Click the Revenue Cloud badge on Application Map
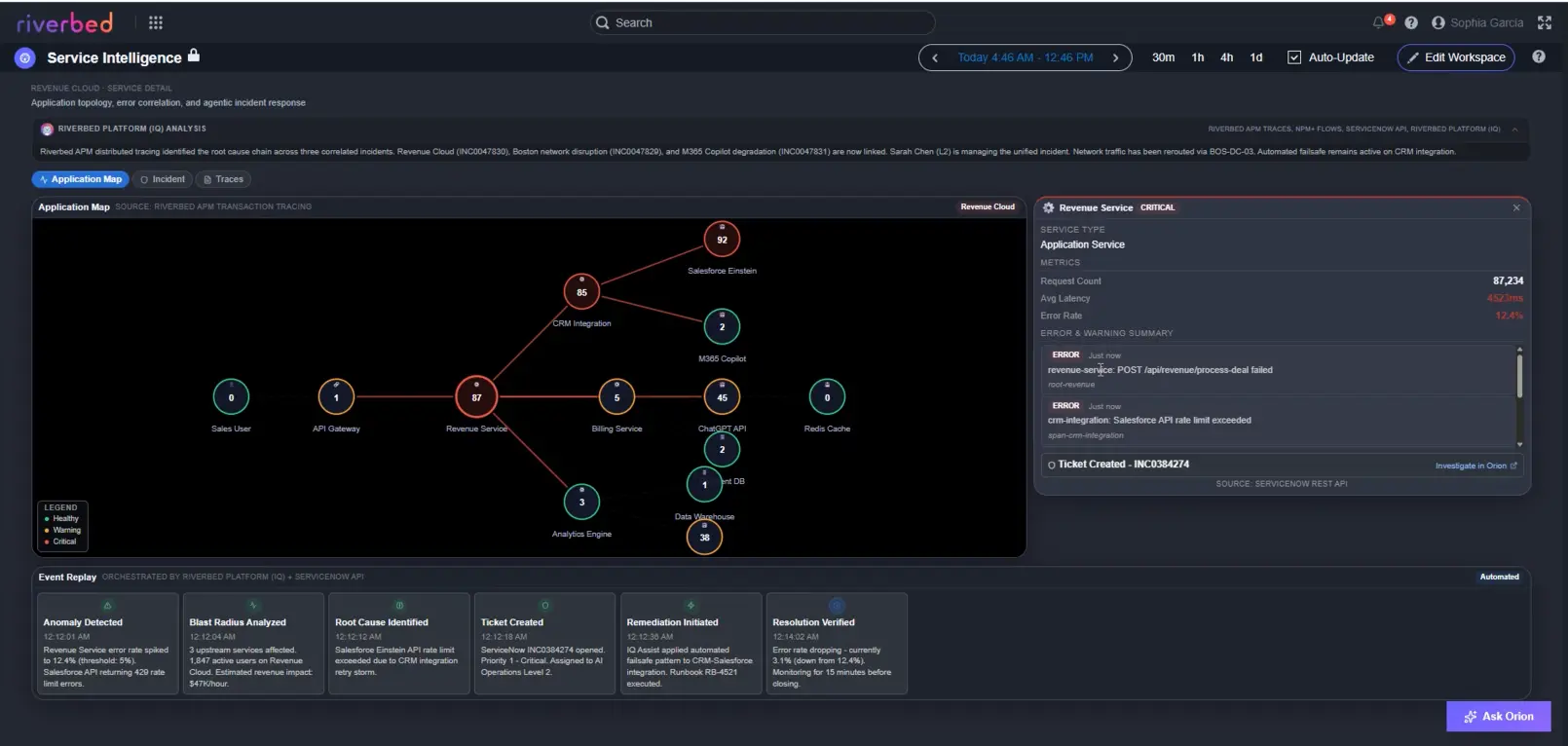Viewport: 1568px width, 746px height. (x=988, y=206)
